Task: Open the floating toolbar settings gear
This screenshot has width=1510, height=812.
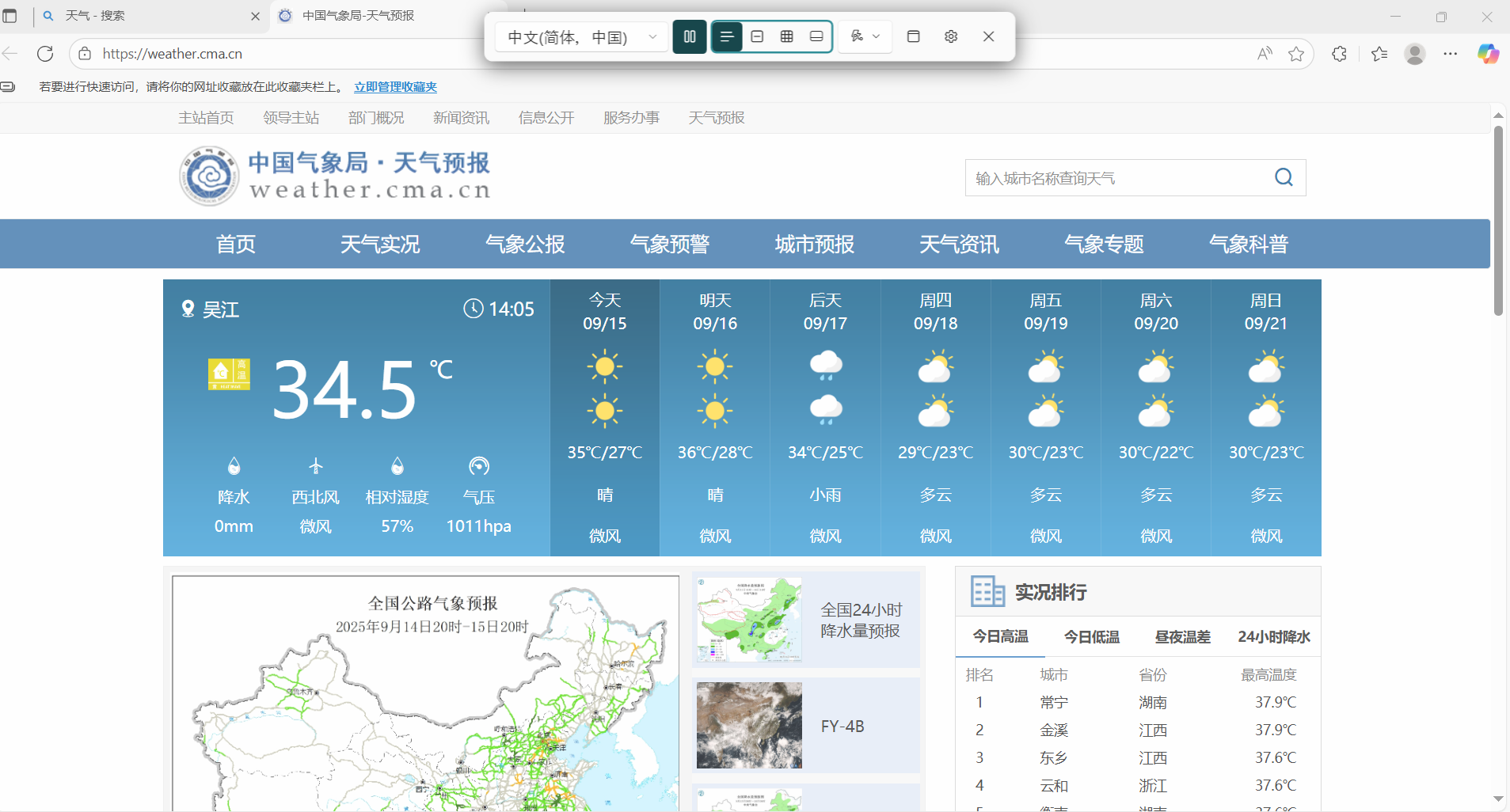Action: [x=951, y=36]
